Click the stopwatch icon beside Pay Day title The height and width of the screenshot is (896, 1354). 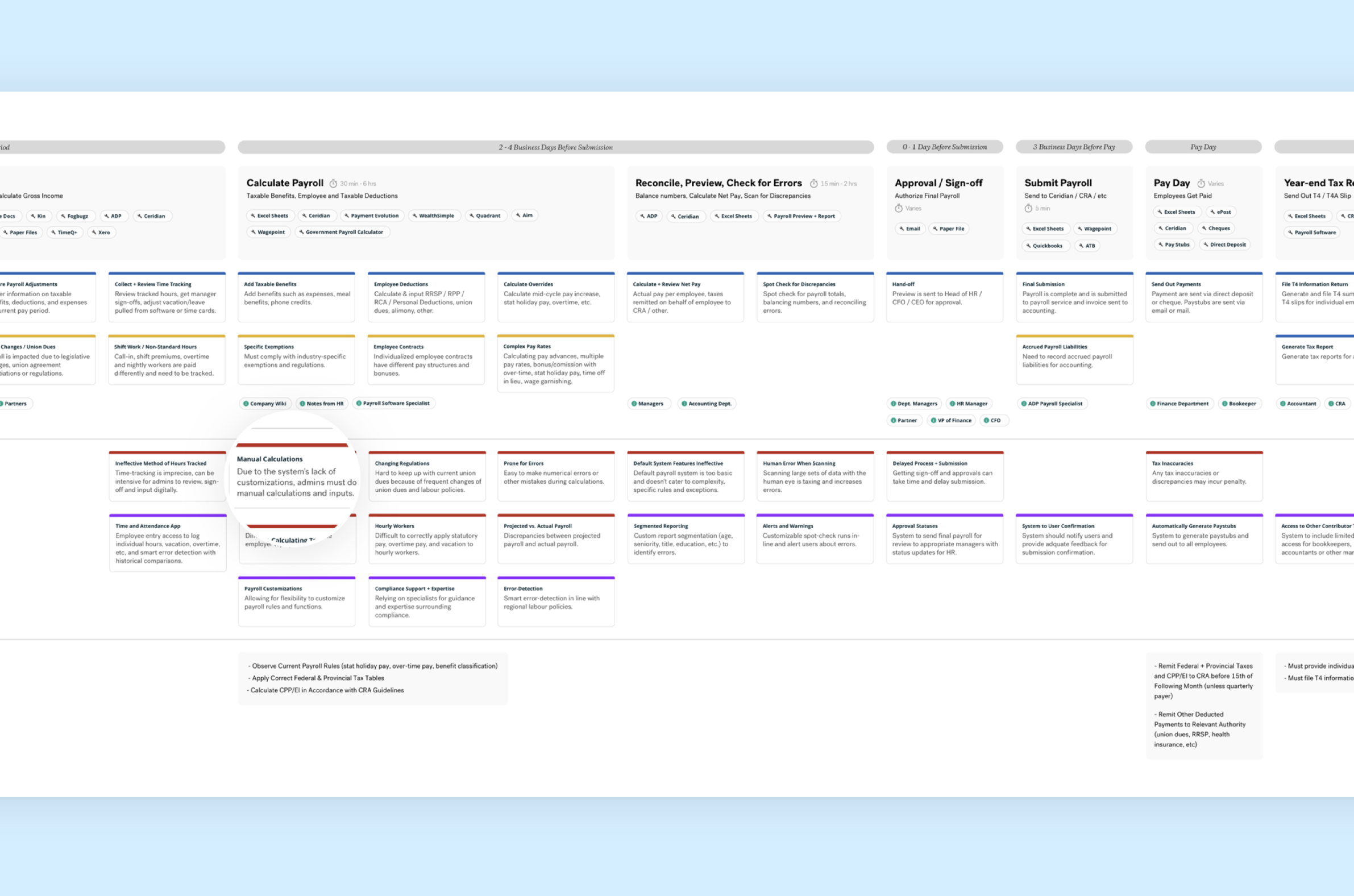1201,184
